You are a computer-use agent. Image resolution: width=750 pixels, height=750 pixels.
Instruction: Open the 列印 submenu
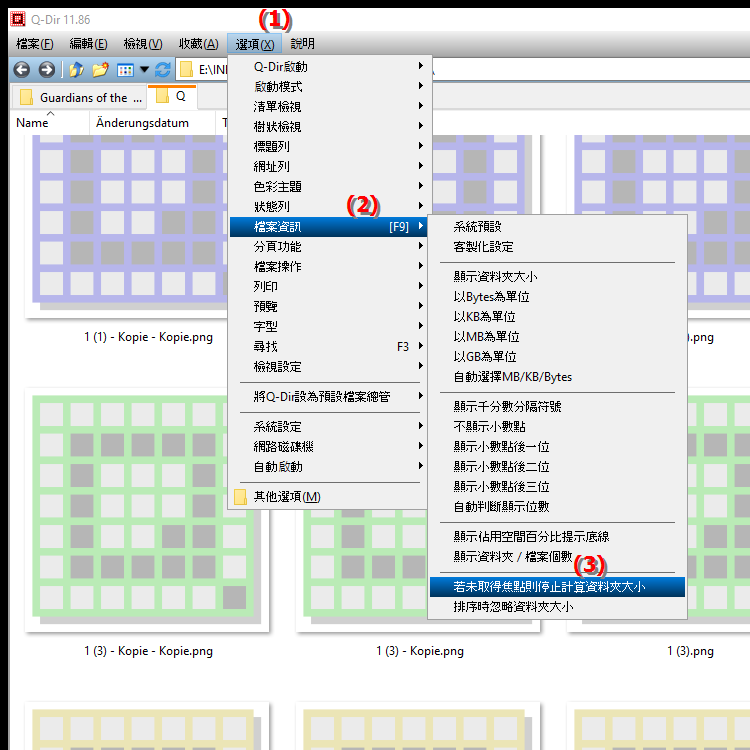[330, 287]
